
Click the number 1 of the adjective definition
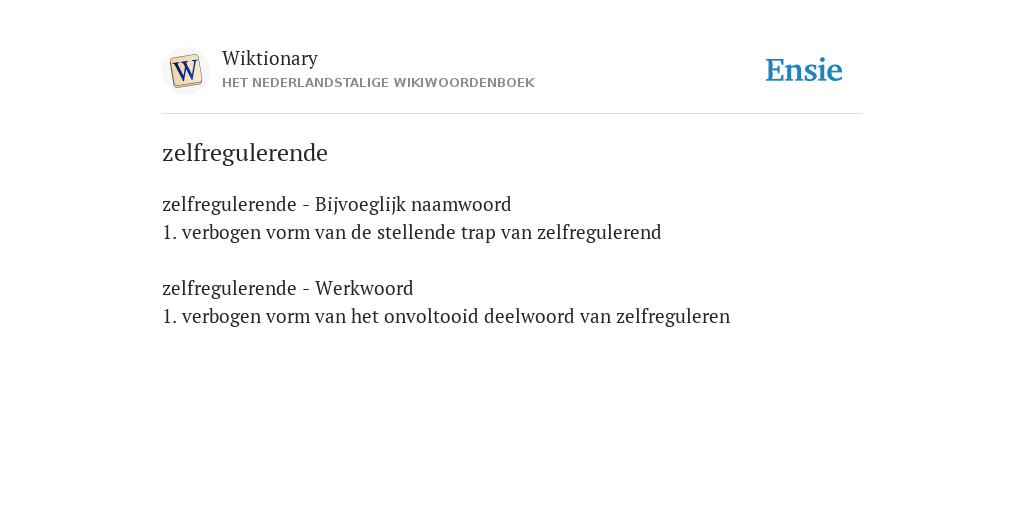[169, 233]
